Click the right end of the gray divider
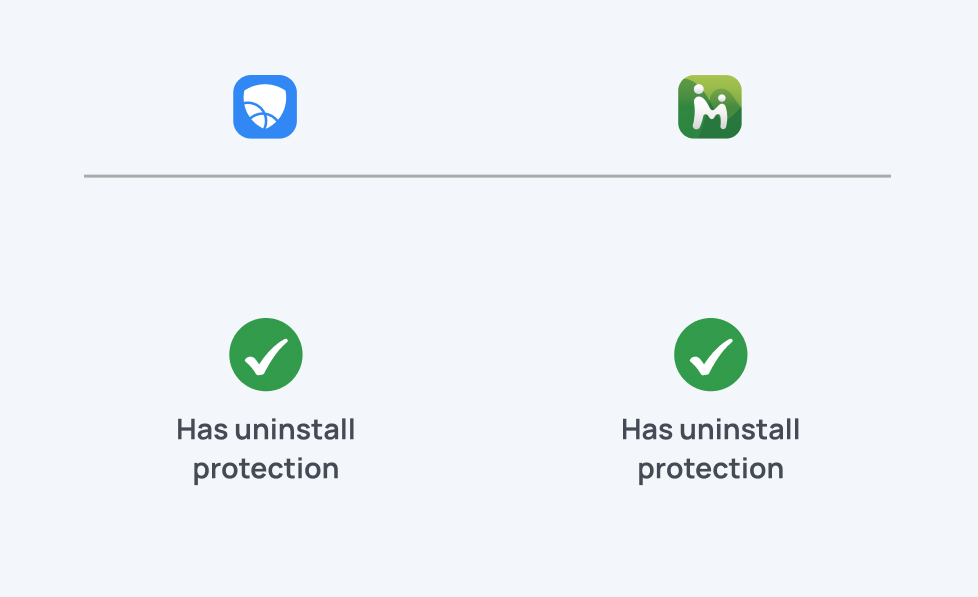The image size is (978, 597). point(886,176)
